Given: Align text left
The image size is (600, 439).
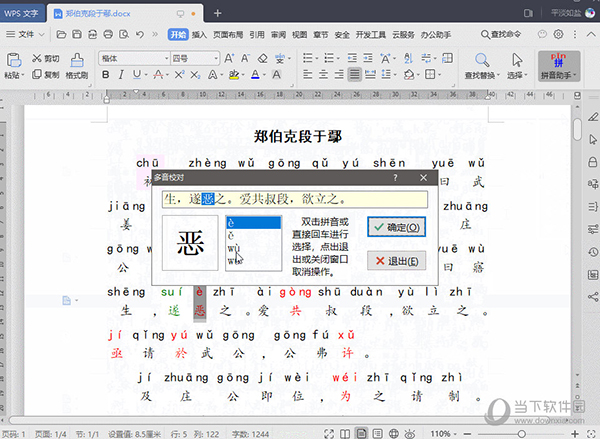Looking at the screenshot, I should [x=308, y=74].
